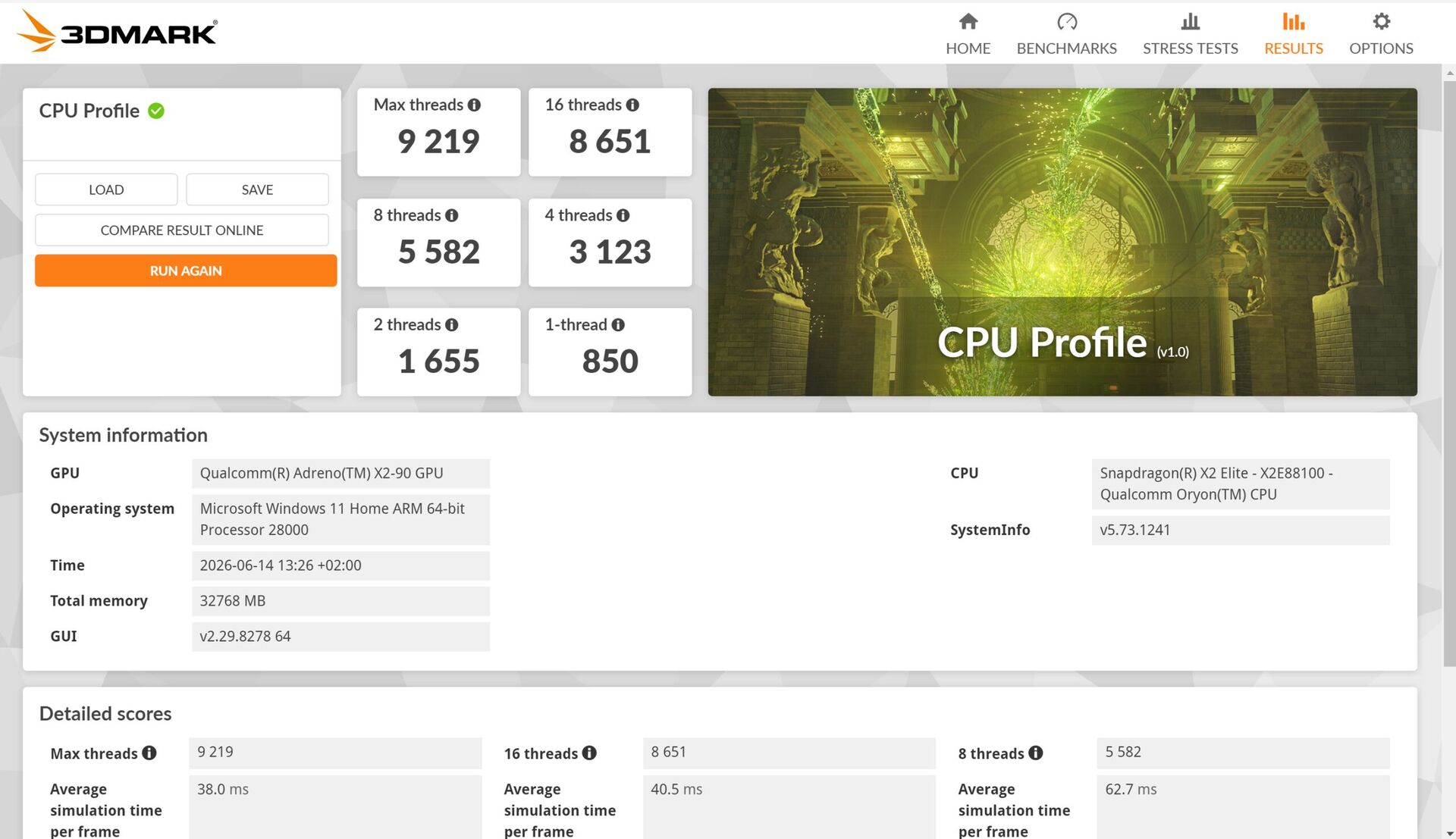Click info icon next to Max threads in Detailed scores
Screen dimensions: 1456x839
pos(149,753)
